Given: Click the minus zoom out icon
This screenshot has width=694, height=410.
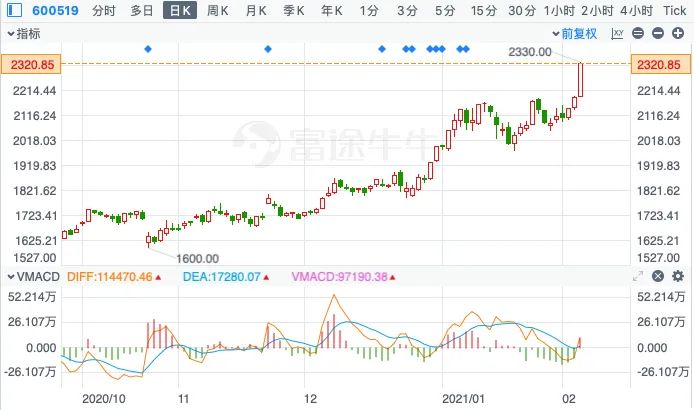Looking at the screenshot, I should pyautogui.click(x=658, y=33).
